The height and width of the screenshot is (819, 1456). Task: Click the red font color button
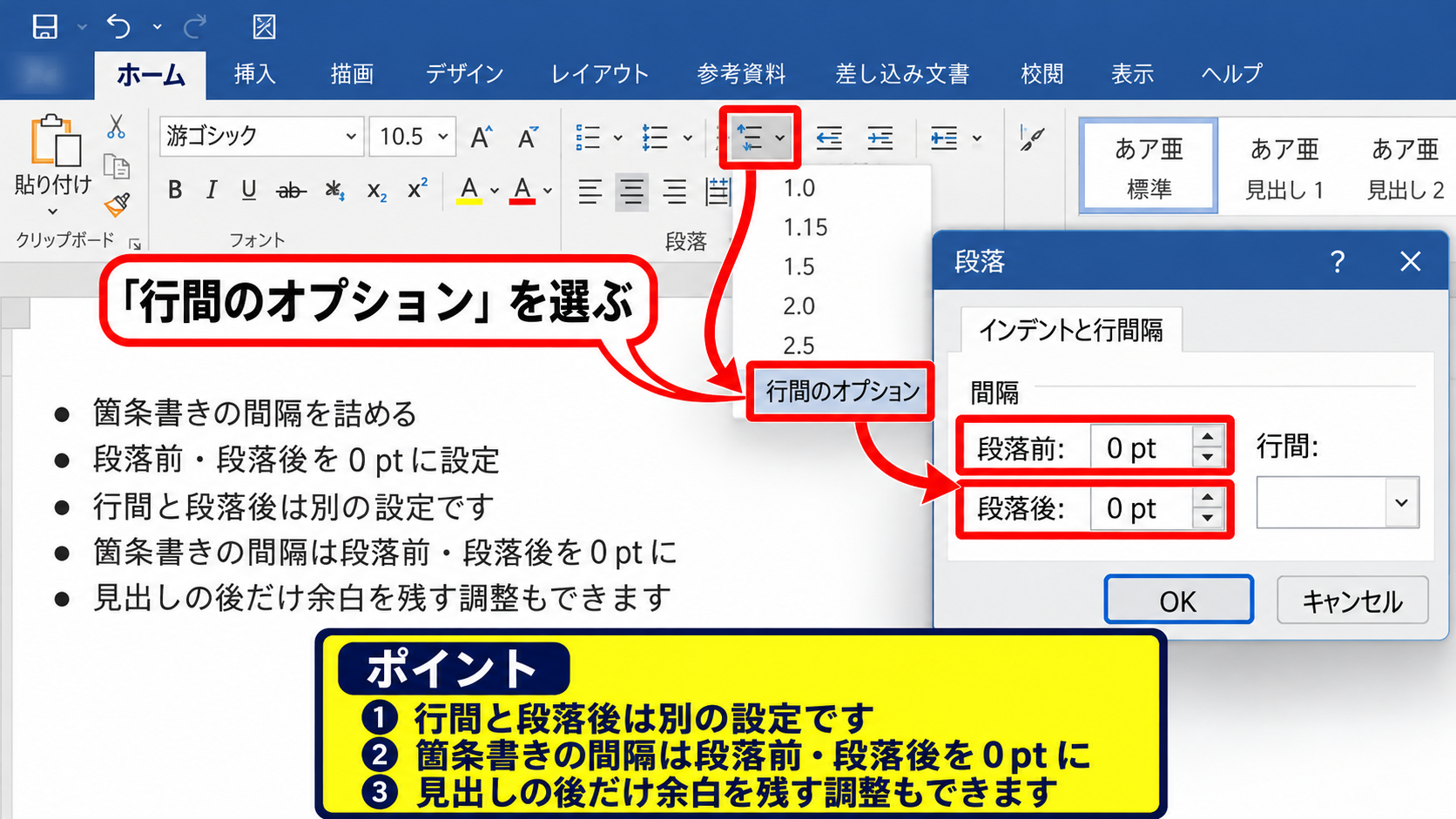[x=522, y=190]
